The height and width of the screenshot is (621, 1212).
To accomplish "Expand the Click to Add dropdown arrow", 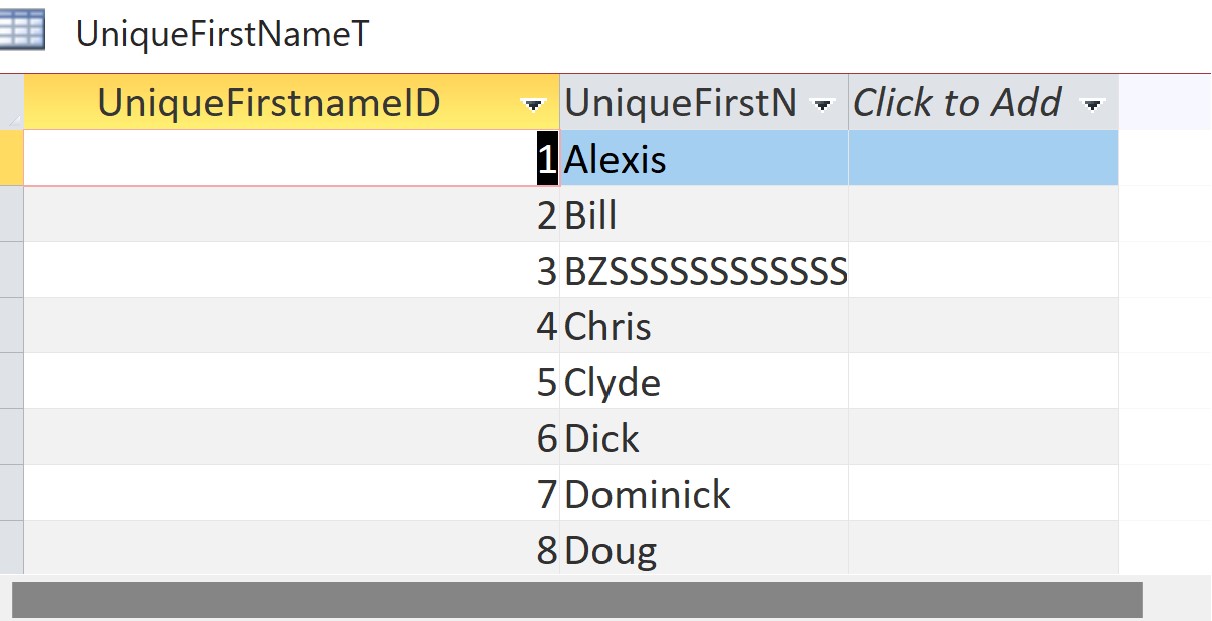I will (1092, 104).
